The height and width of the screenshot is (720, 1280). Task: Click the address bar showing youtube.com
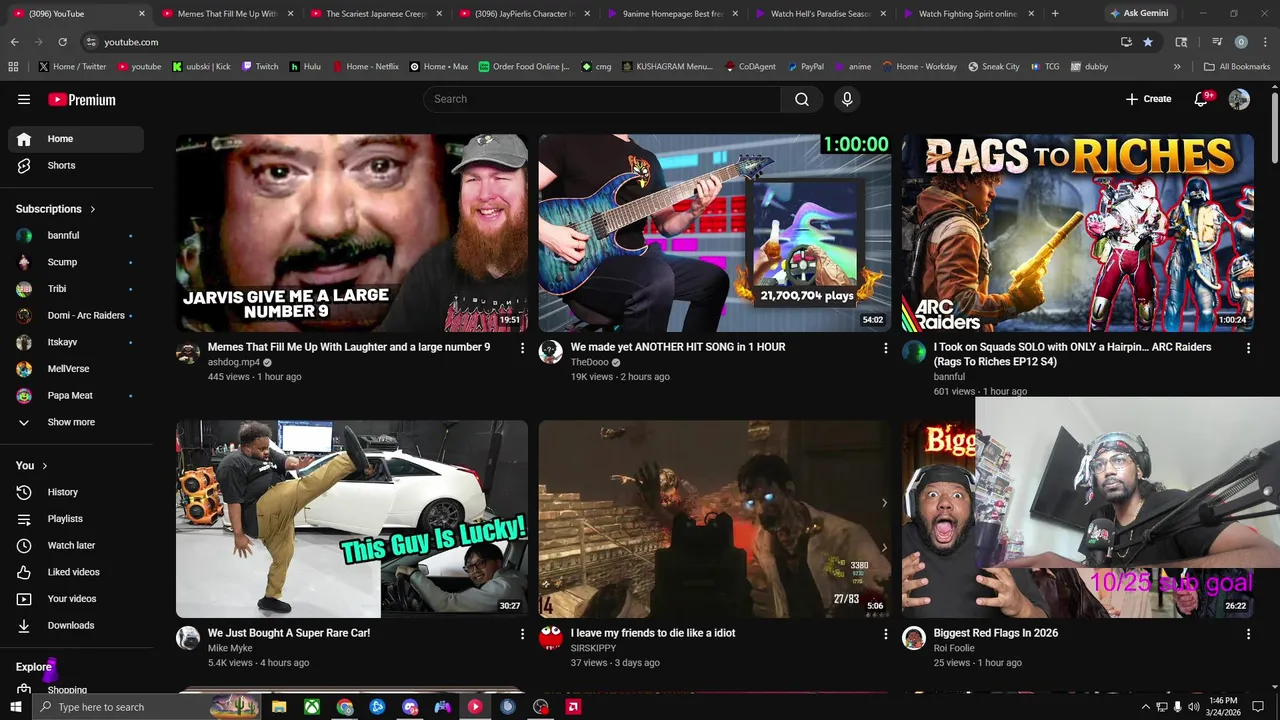point(600,42)
